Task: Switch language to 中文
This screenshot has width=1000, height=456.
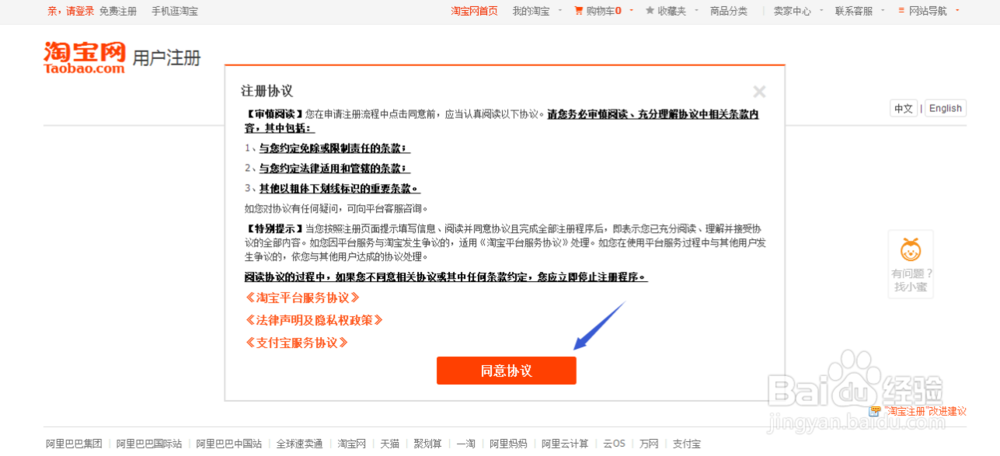Action: point(904,108)
